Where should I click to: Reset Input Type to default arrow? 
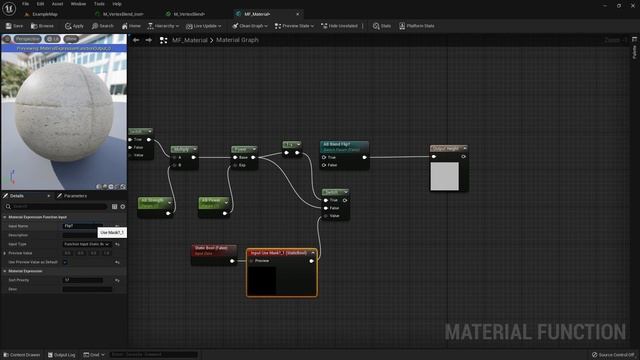118,244
